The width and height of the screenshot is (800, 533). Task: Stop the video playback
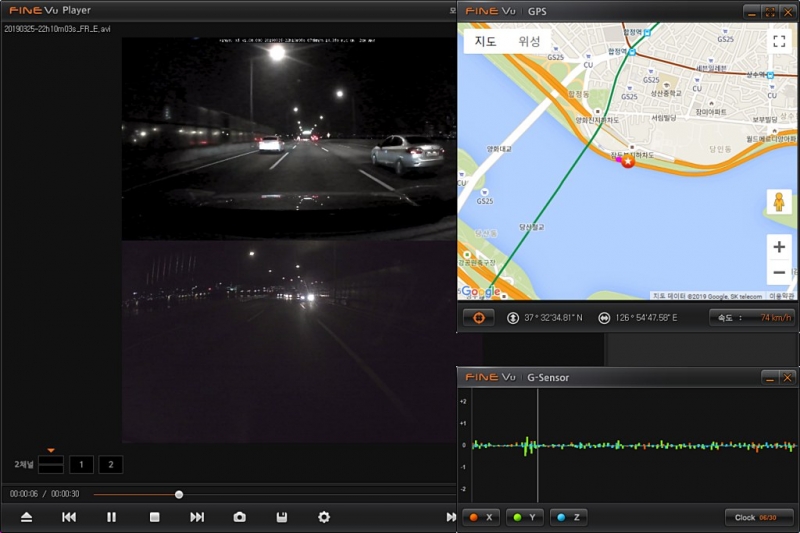tap(155, 517)
